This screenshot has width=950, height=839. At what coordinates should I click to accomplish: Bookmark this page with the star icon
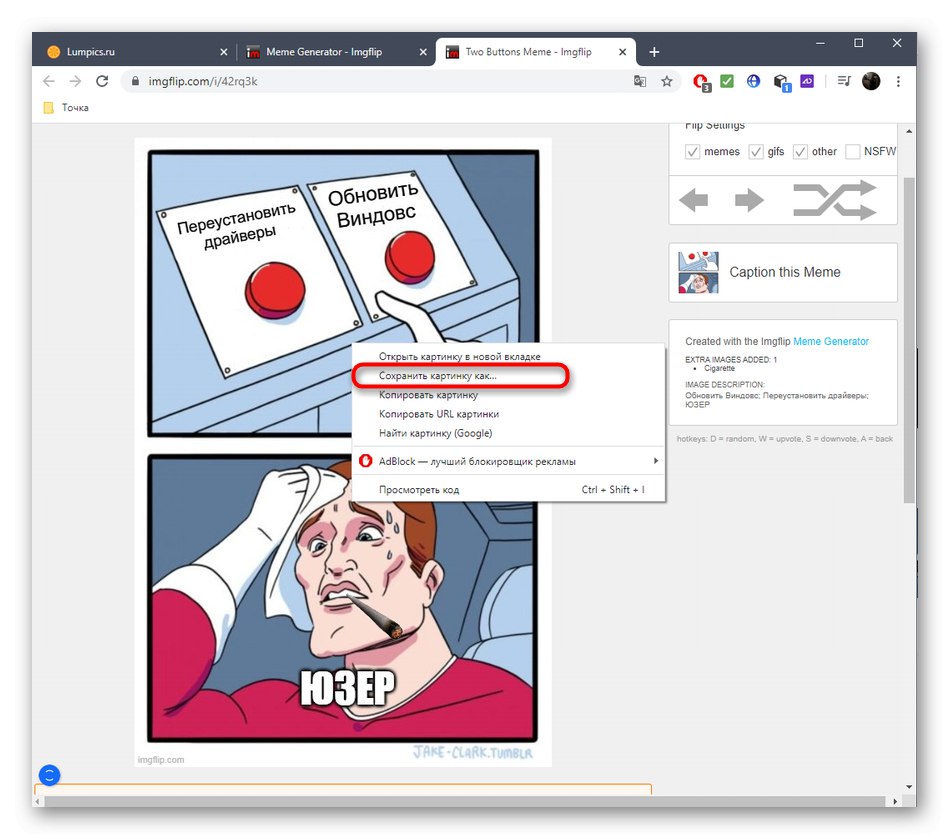pos(667,81)
